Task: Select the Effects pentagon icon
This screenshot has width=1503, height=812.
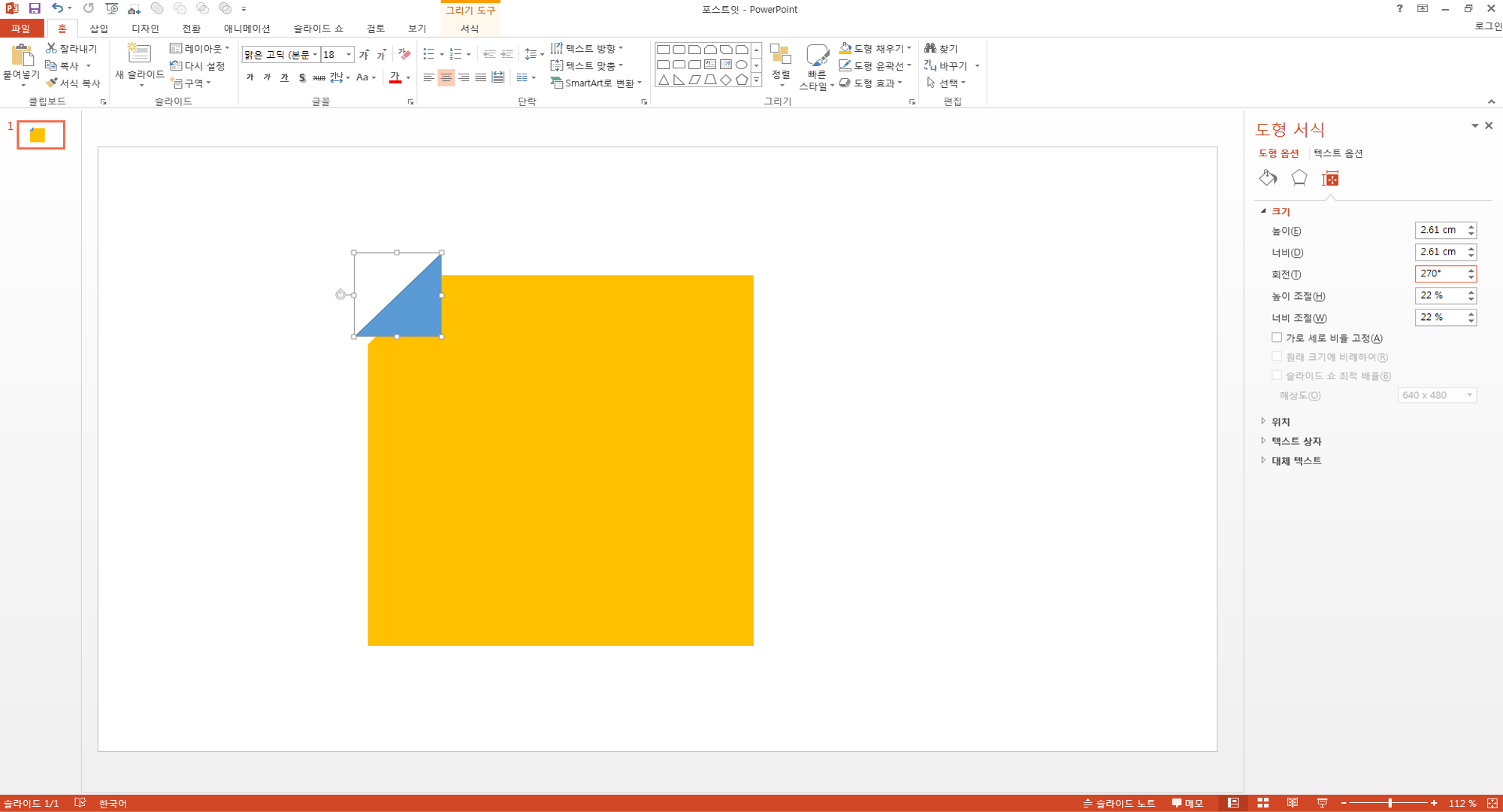Action: (x=1299, y=178)
